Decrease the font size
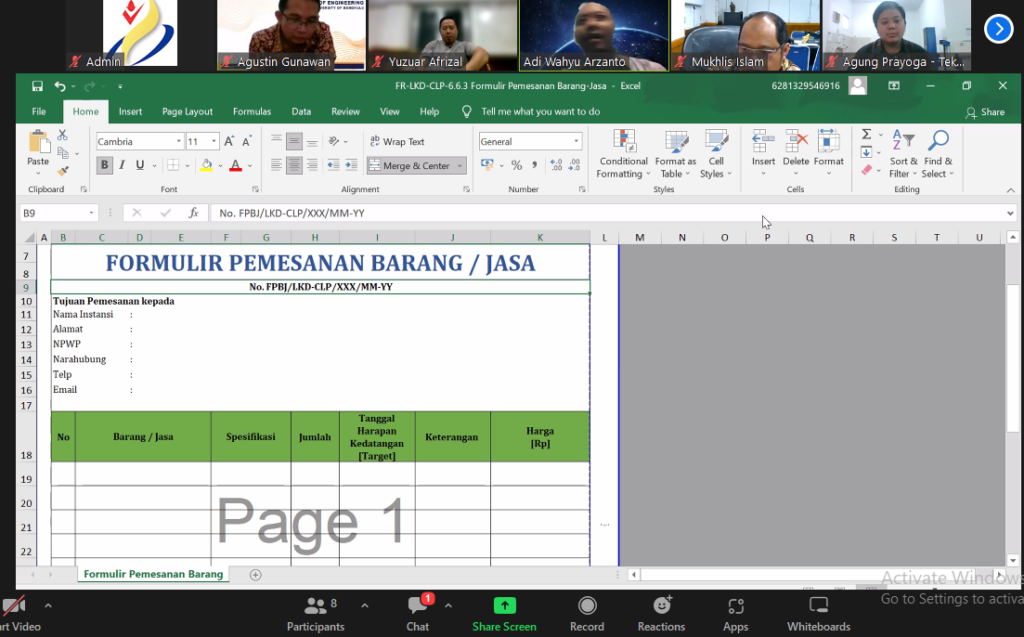1024x637 pixels. tap(247, 141)
